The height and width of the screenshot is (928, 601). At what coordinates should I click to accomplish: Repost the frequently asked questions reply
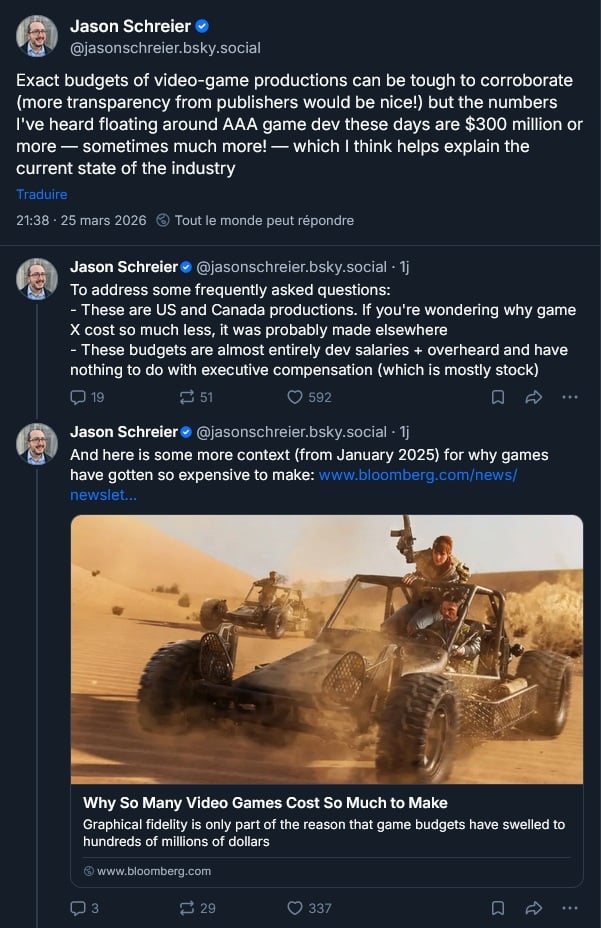coord(185,397)
